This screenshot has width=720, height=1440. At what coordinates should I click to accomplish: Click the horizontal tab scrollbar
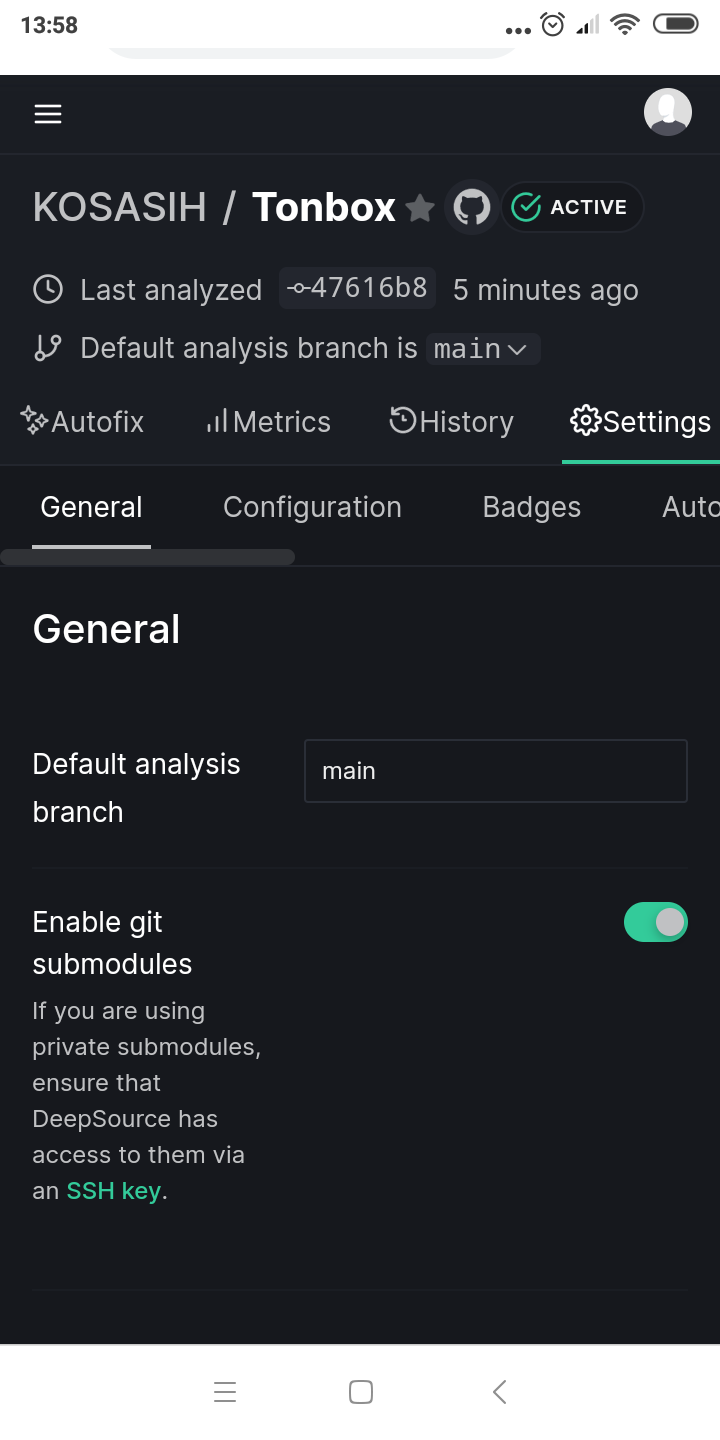148,557
